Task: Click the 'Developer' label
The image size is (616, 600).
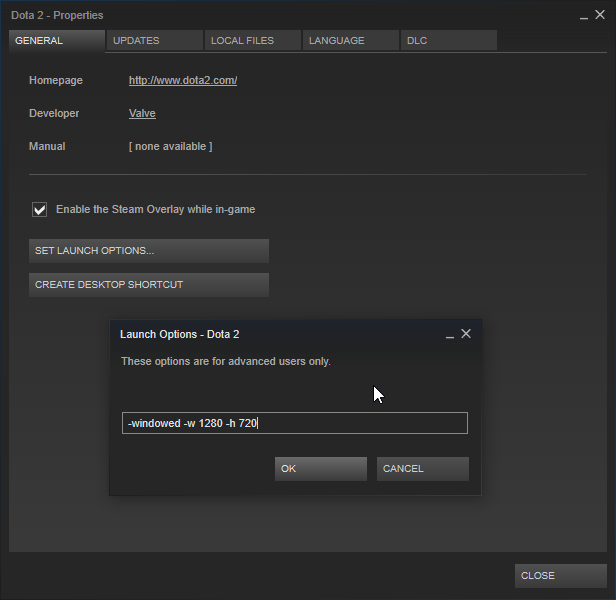Action: (x=54, y=114)
